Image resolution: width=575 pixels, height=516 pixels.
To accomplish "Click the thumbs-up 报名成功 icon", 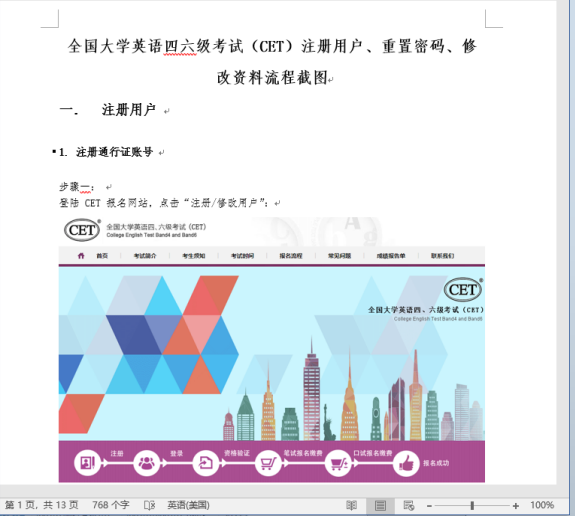I will 406,463.
